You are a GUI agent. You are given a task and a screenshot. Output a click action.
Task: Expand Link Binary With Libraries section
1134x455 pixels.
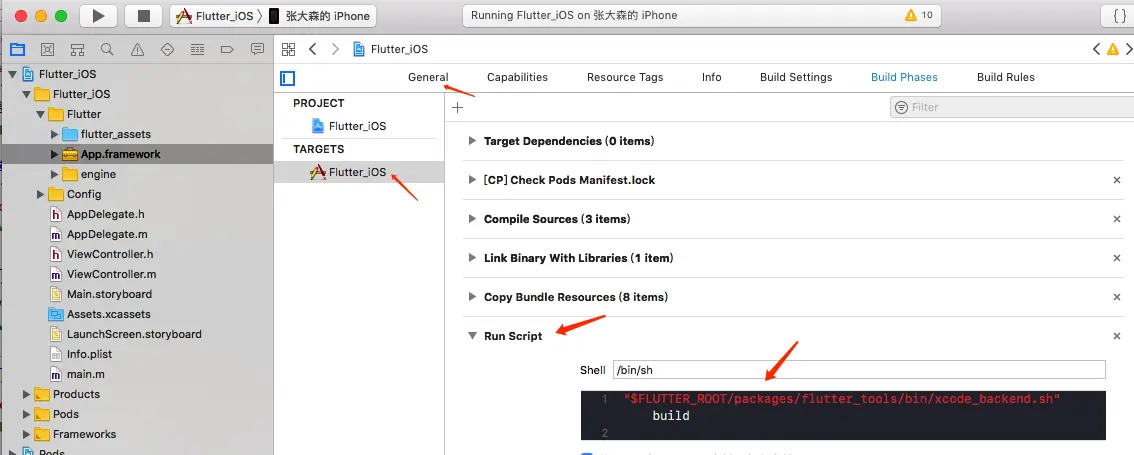click(472, 258)
